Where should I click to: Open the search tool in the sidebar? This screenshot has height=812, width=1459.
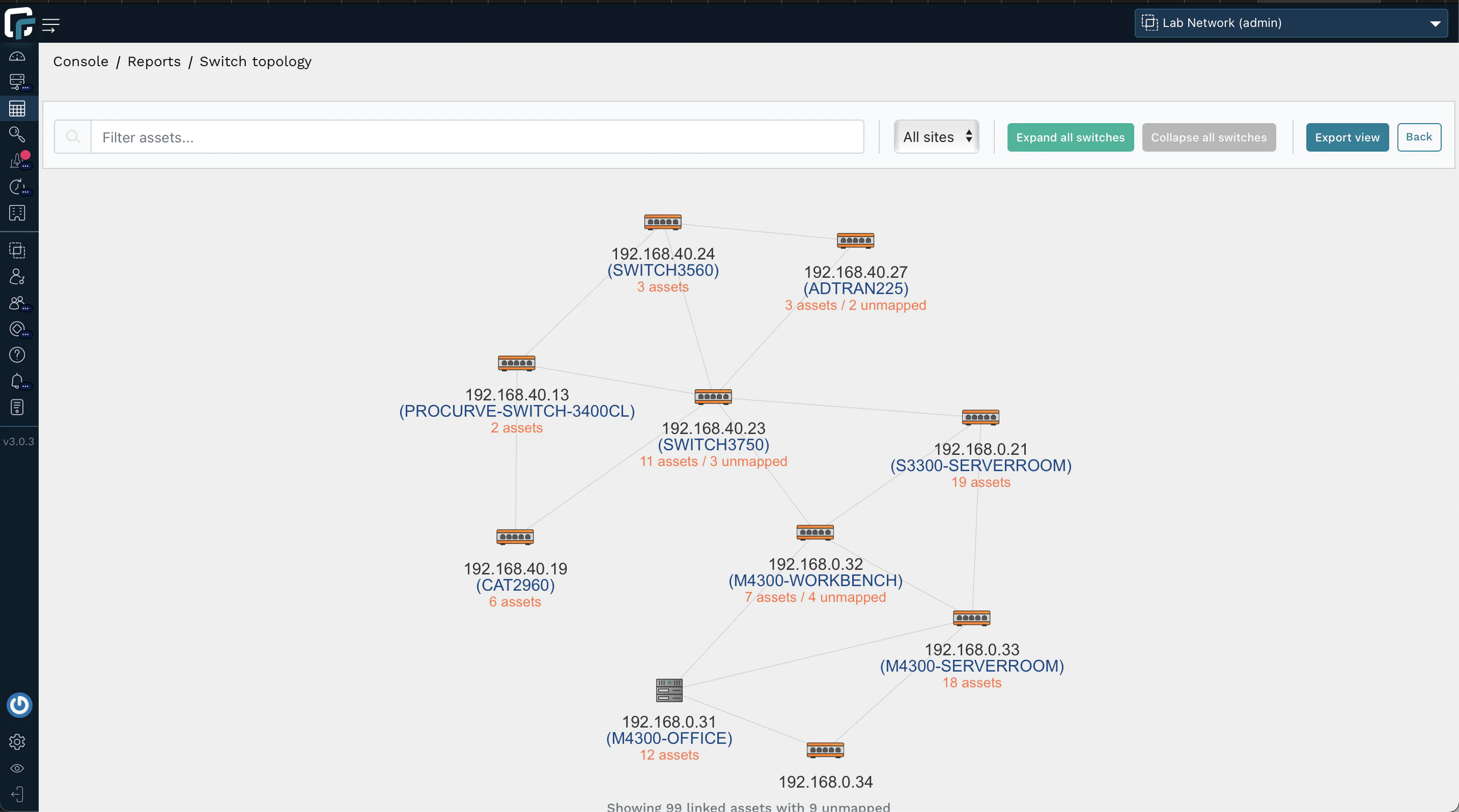click(x=17, y=134)
